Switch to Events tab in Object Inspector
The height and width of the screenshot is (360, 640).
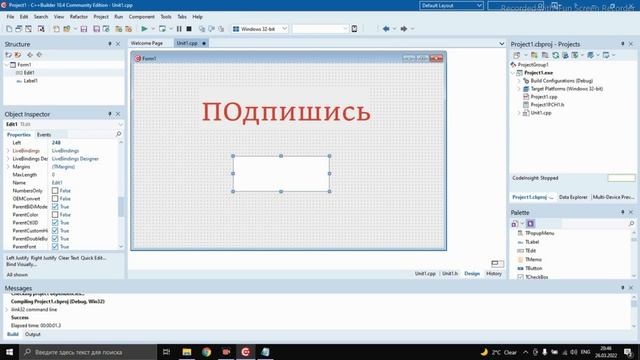(x=44, y=134)
